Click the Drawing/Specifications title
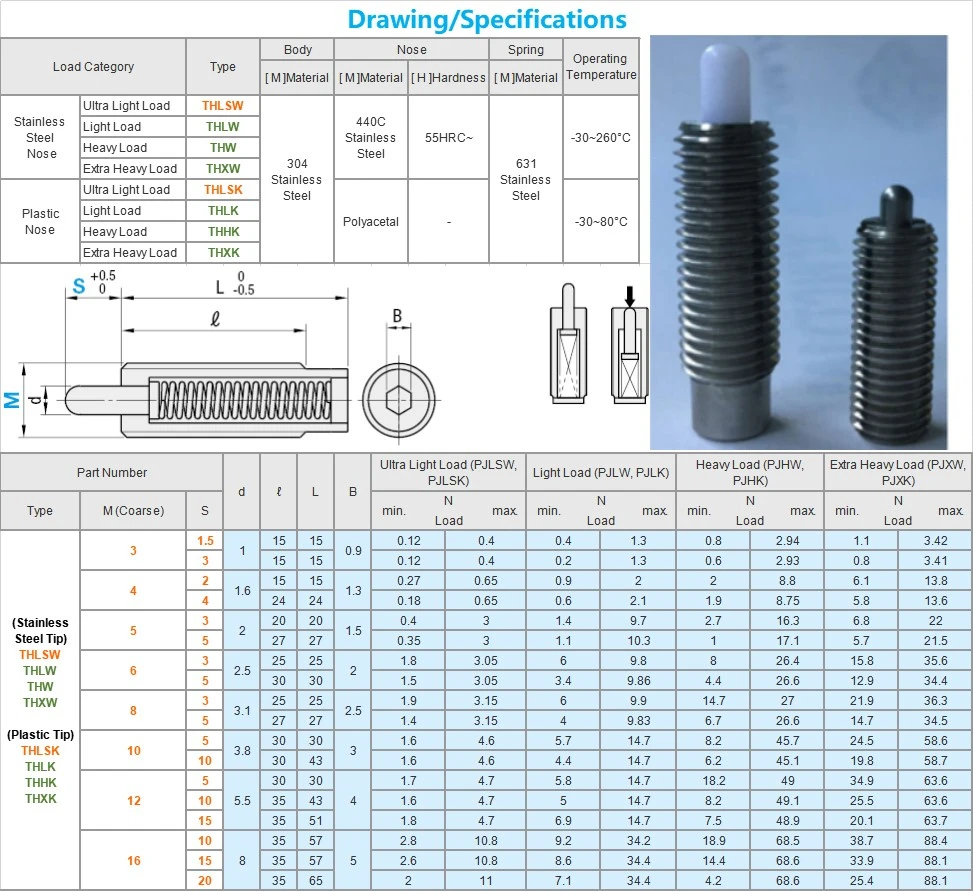Image resolution: width=973 pixels, height=891 pixels. 486,19
